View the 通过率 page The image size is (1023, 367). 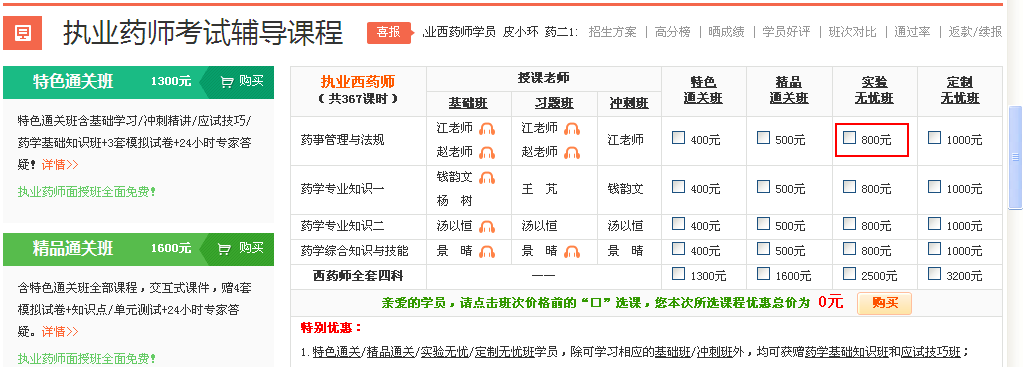tap(912, 31)
